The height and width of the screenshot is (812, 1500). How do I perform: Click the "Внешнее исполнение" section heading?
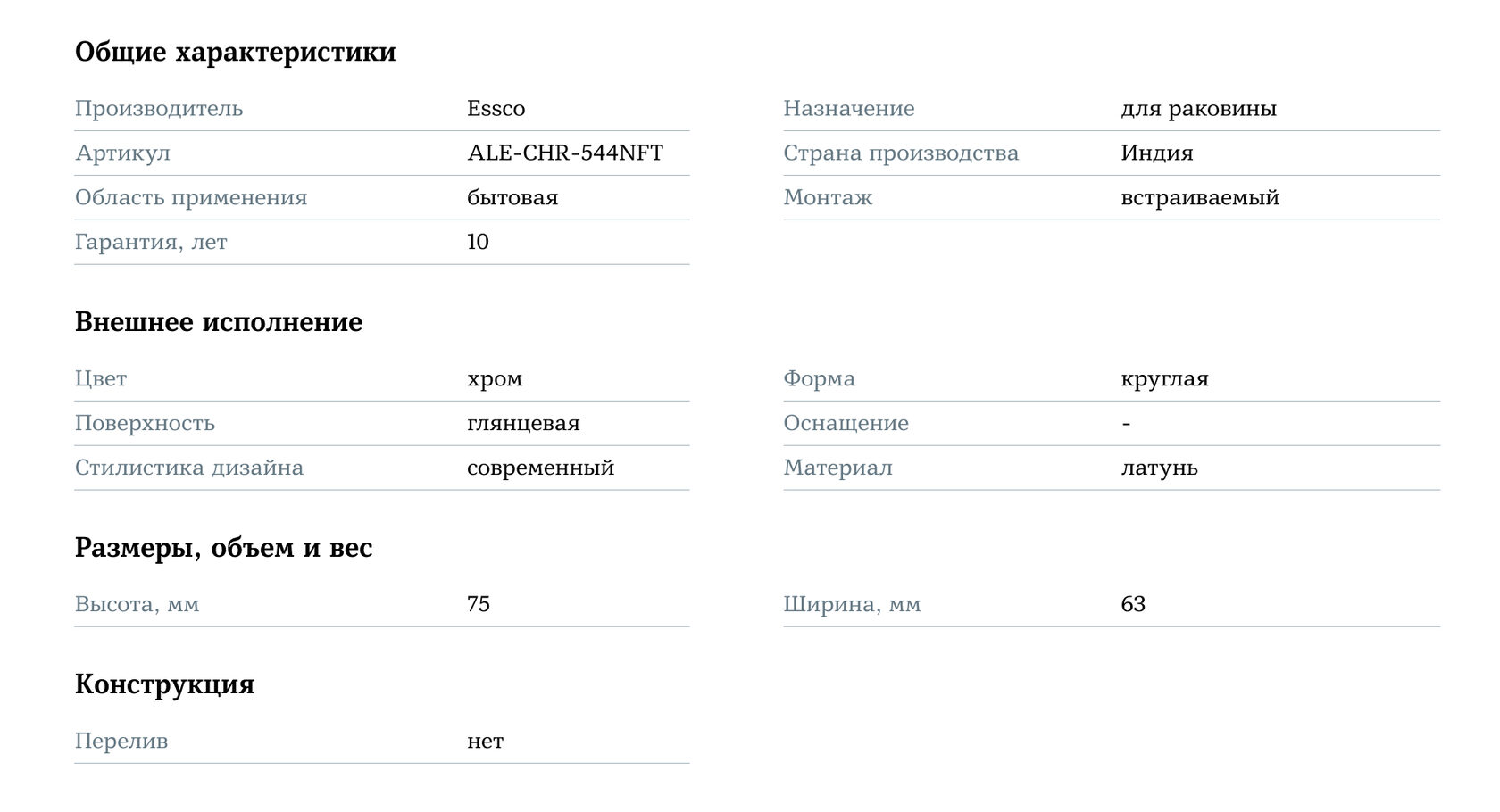pyautogui.click(x=218, y=322)
